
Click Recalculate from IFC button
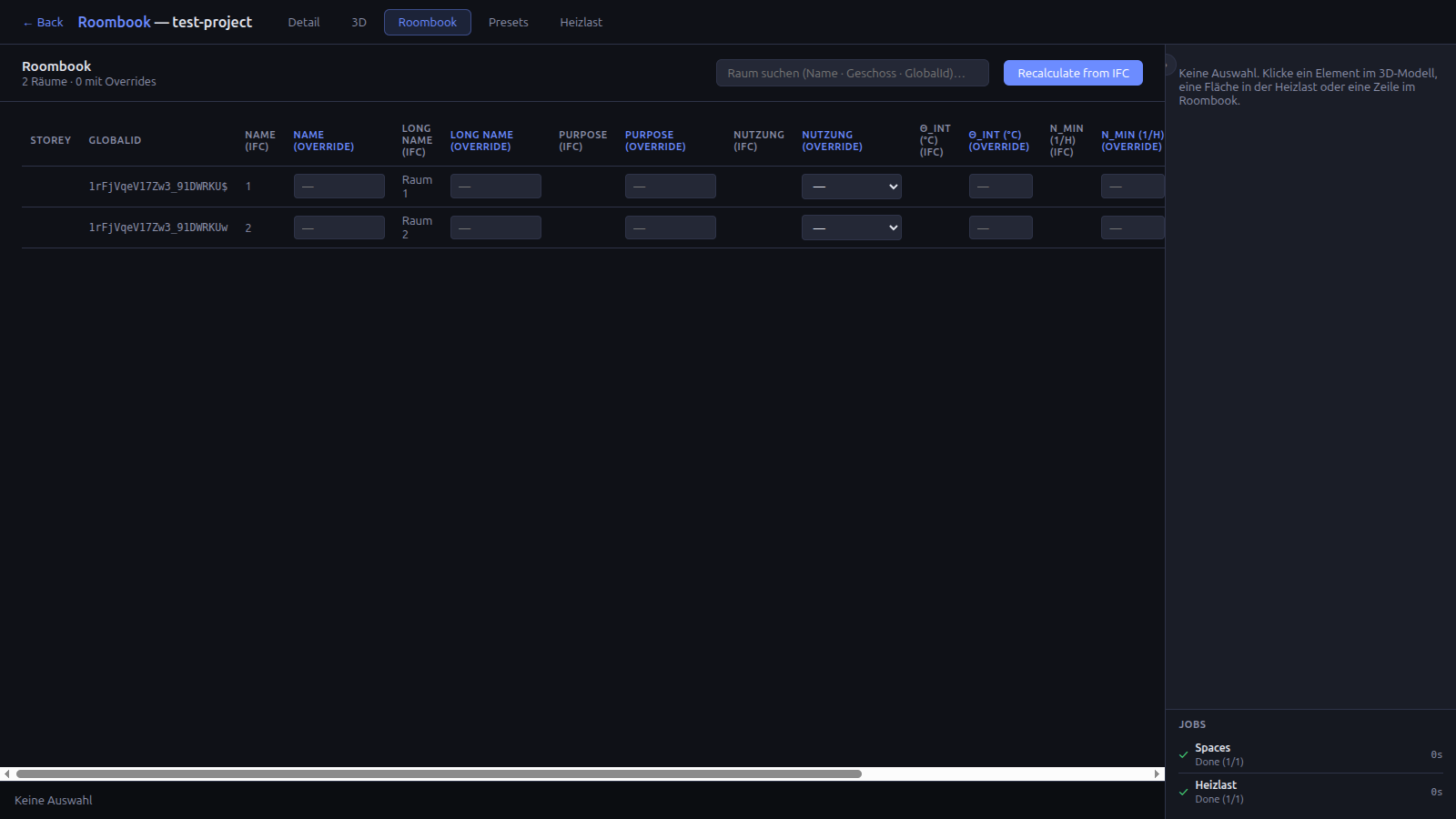coord(1073,73)
